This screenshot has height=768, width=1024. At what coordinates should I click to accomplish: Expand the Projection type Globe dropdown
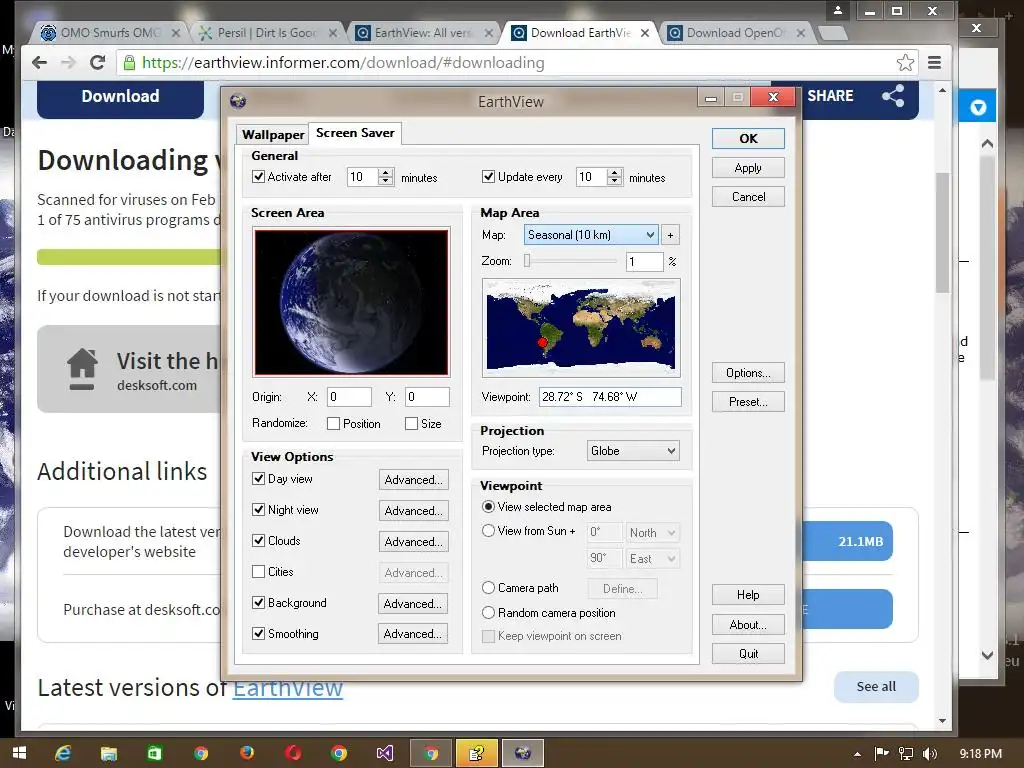click(x=633, y=451)
